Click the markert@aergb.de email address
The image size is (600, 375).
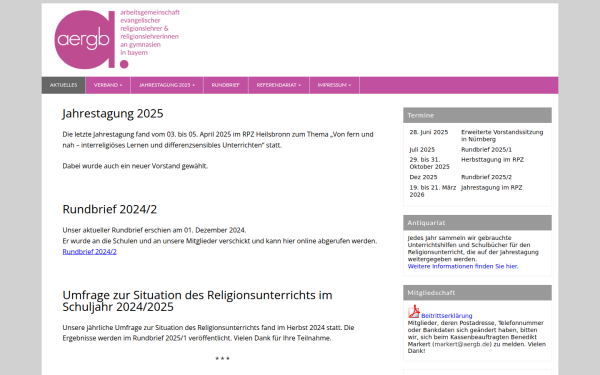[461, 344]
